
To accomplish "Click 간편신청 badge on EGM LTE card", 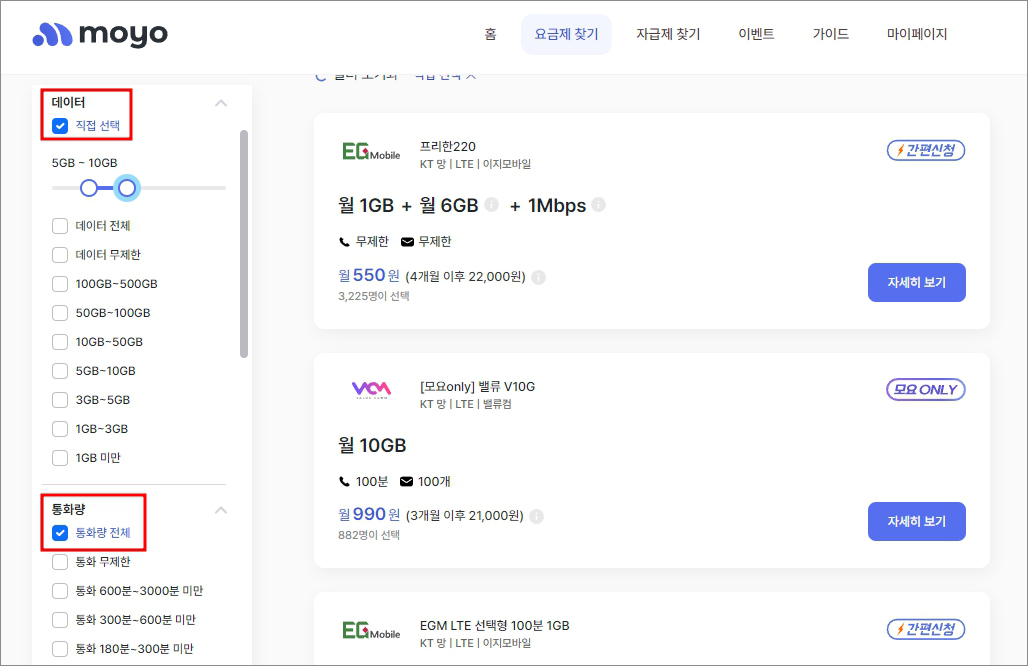I will [926, 629].
